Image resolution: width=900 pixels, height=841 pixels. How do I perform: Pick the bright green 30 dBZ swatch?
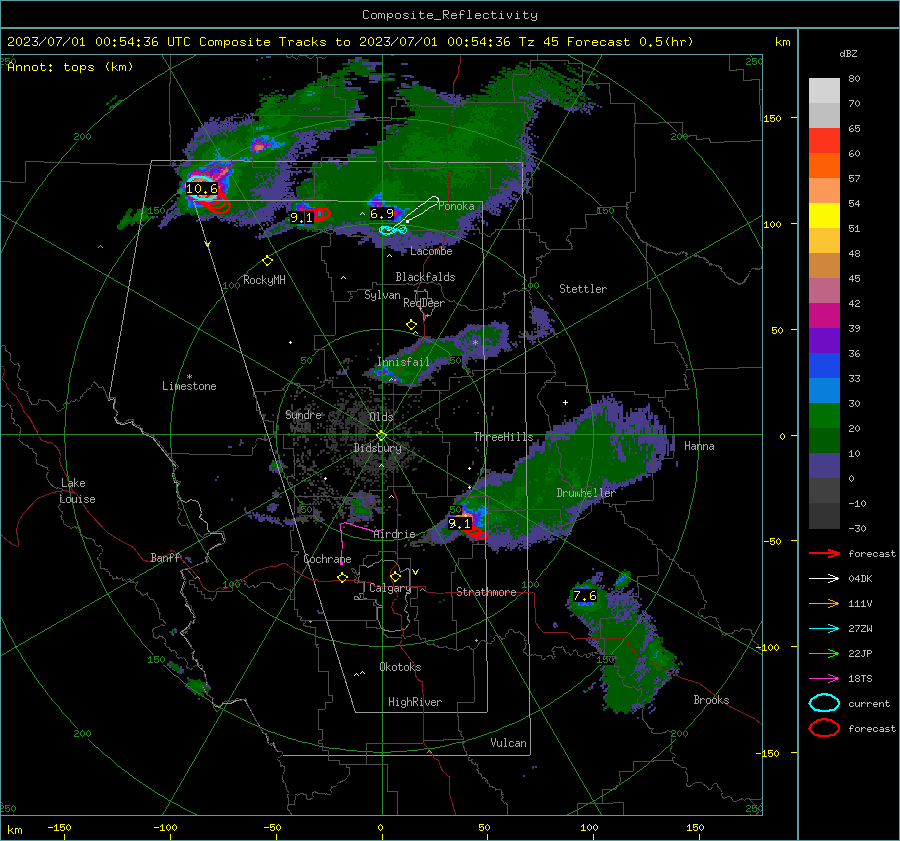click(x=824, y=416)
